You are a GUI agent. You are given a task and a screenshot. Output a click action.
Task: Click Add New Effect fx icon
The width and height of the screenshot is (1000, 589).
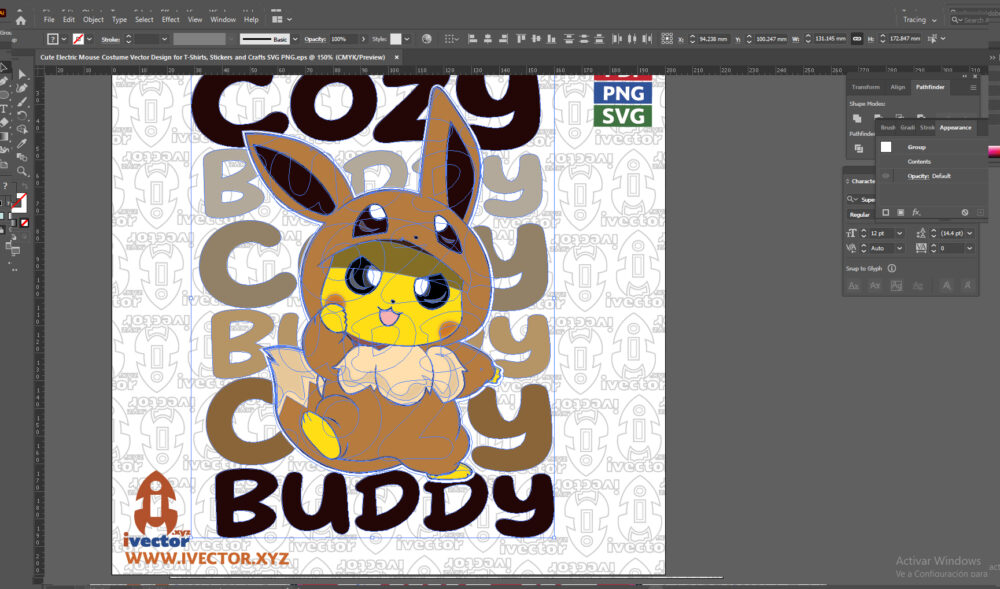(x=916, y=212)
